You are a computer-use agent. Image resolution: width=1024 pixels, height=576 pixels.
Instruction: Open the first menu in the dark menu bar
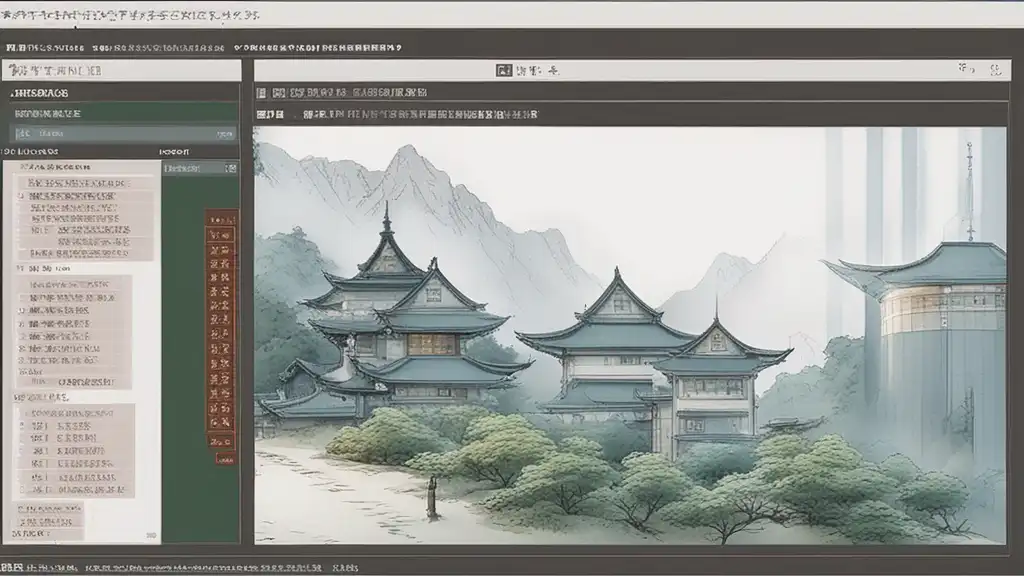(x=40, y=46)
